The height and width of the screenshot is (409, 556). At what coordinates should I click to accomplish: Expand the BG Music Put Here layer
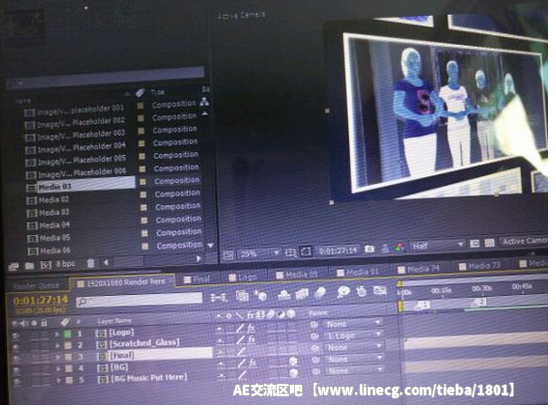[58, 380]
